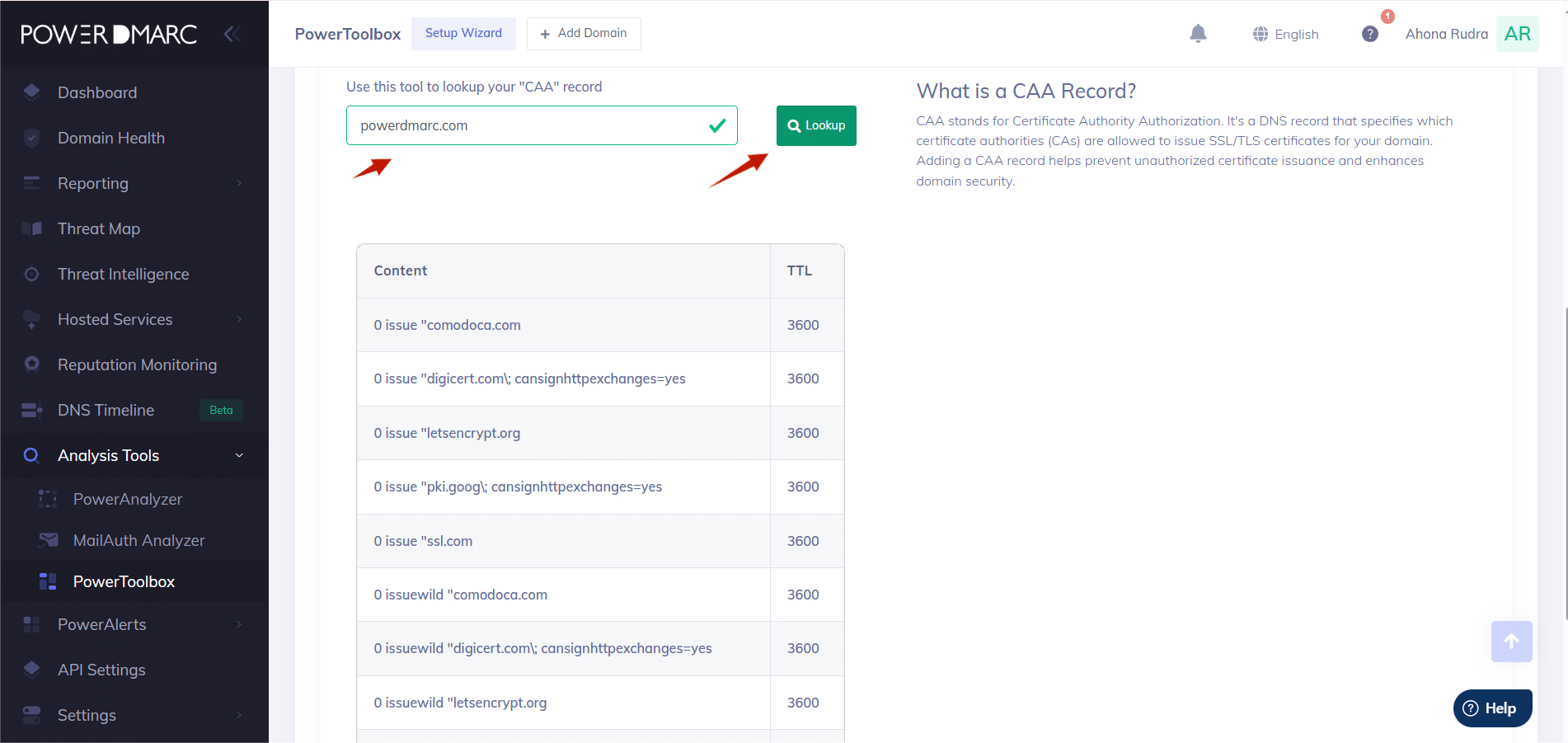Image resolution: width=1568 pixels, height=743 pixels.
Task: Collapse the sidebar with double-chevron icon
Action: [x=232, y=34]
